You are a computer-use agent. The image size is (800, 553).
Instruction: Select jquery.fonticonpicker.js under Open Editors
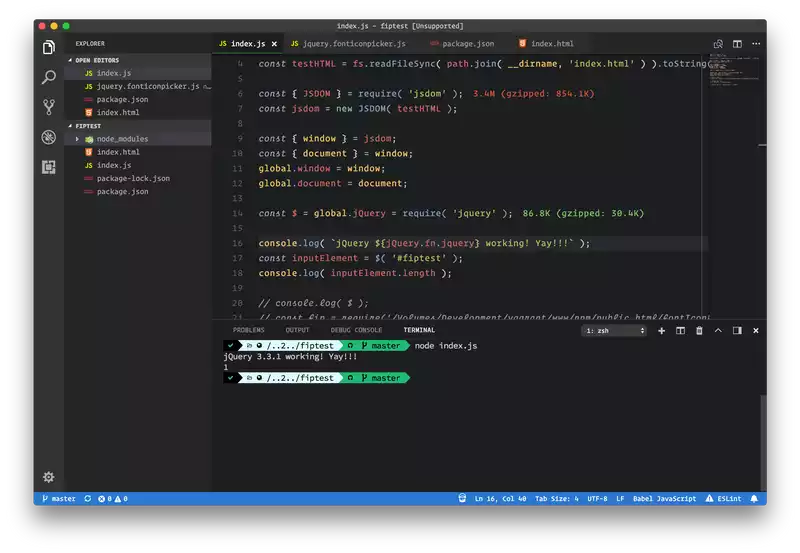click(x=138, y=86)
